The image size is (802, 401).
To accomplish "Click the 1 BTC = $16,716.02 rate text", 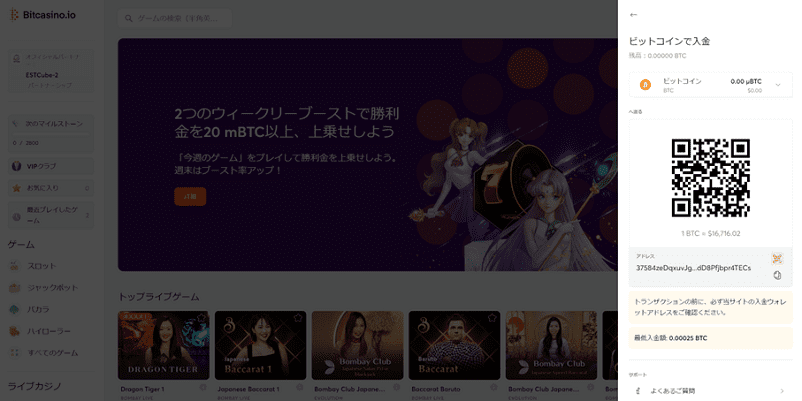I will (710, 234).
